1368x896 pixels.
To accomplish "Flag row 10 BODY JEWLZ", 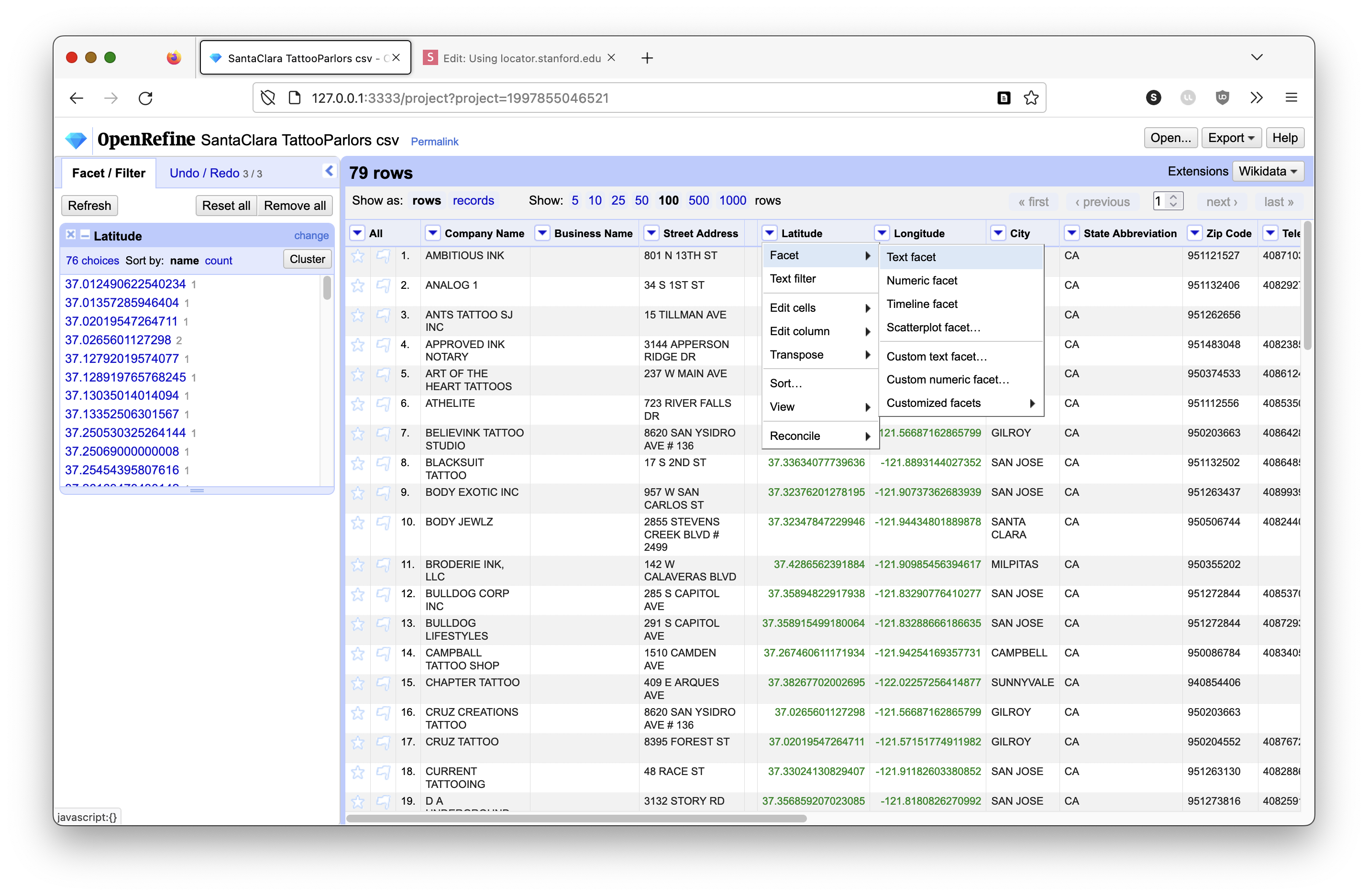I will [x=383, y=523].
